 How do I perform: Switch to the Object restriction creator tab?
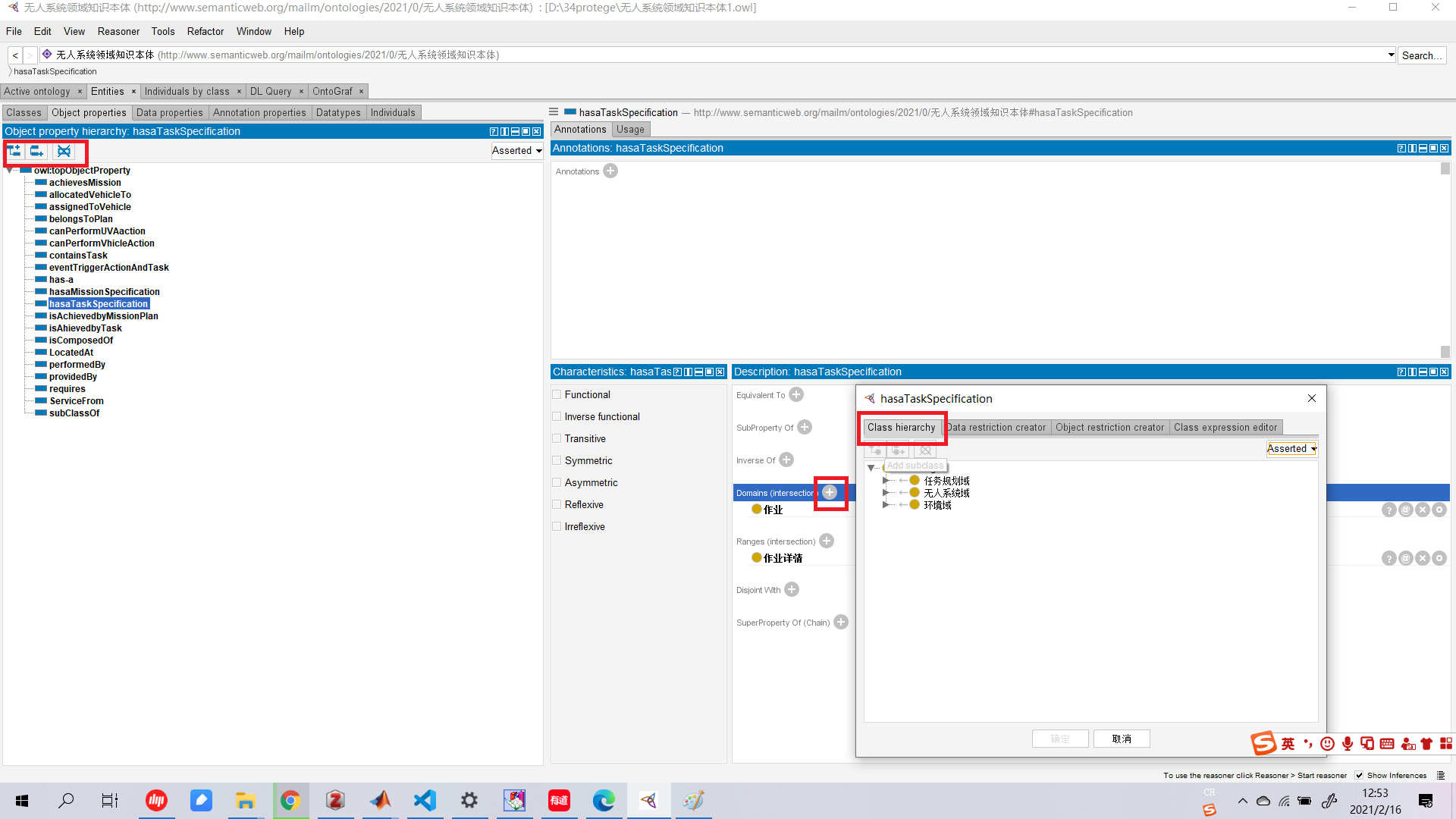coord(1109,428)
